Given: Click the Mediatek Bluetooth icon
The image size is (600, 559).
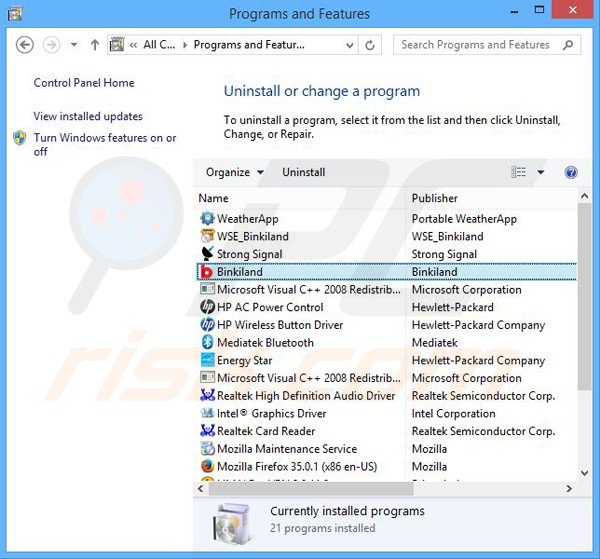Looking at the screenshot, I should click(x=207, y=342).
